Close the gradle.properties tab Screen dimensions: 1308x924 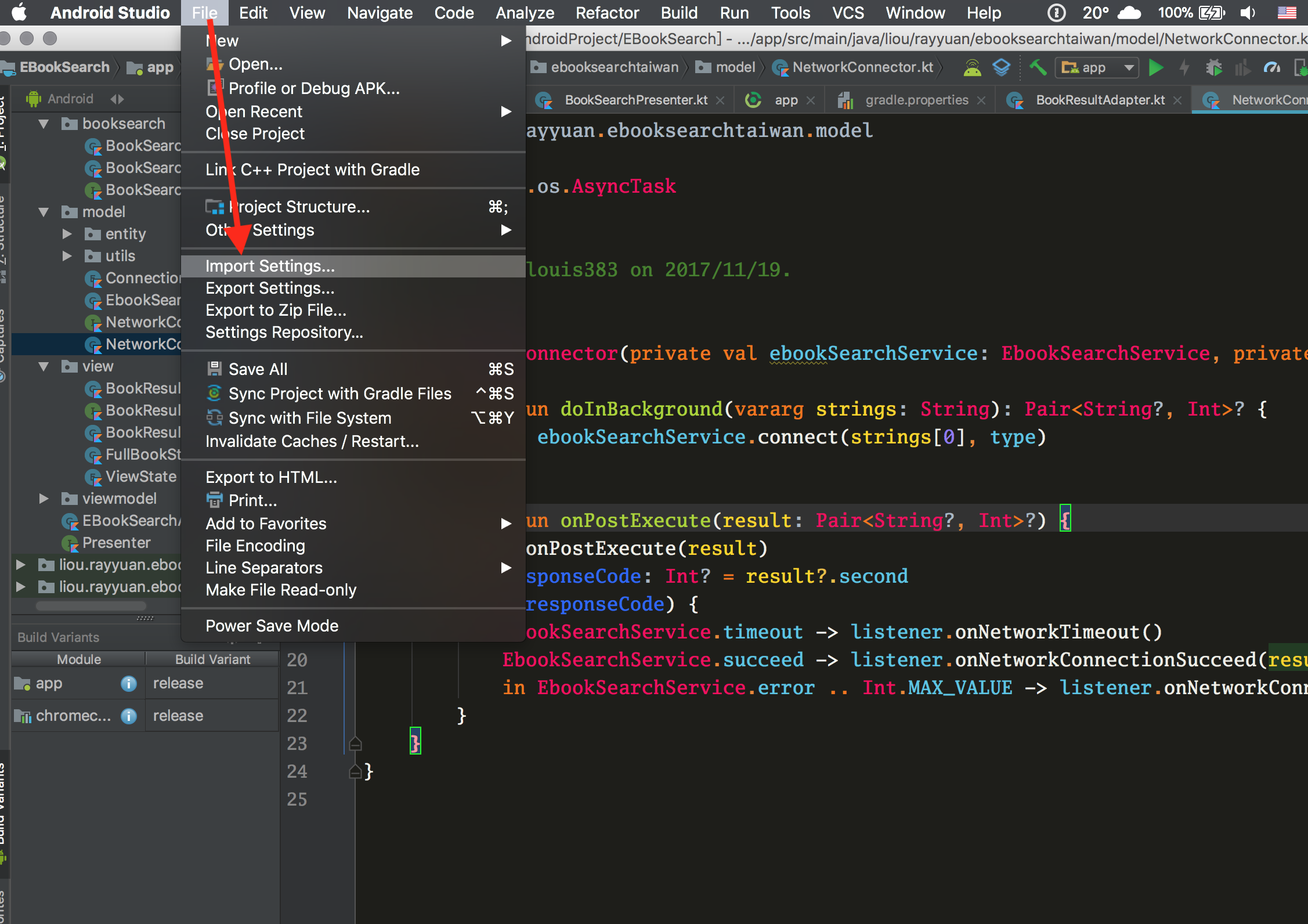tap(981, 100)
